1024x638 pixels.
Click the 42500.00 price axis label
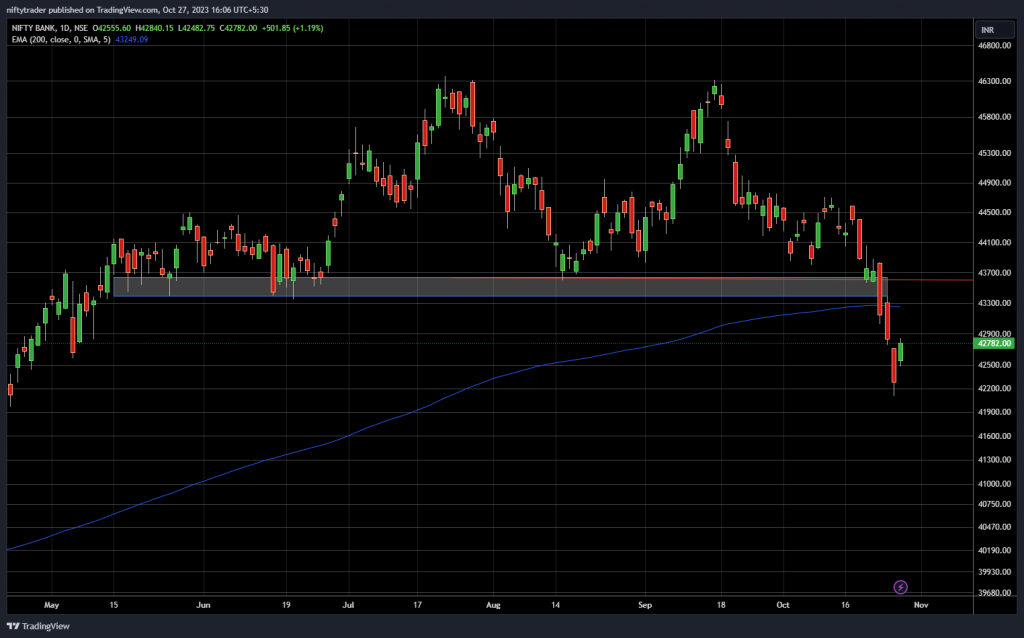(994, 364)
